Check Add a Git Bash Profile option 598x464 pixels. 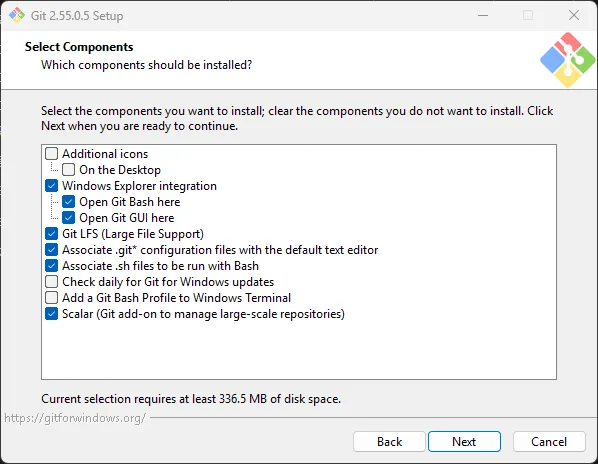(x=51, y=298)
